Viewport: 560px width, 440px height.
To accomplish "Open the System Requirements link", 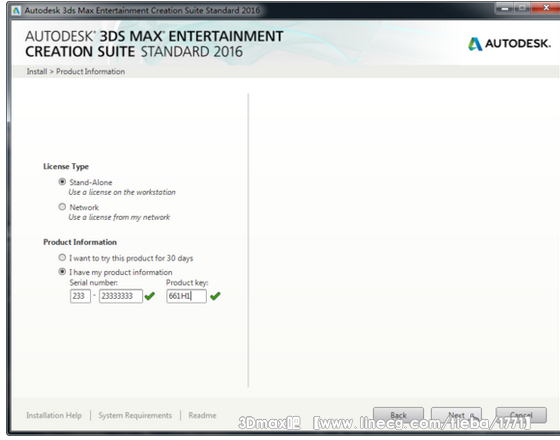I will click(135, 415).
